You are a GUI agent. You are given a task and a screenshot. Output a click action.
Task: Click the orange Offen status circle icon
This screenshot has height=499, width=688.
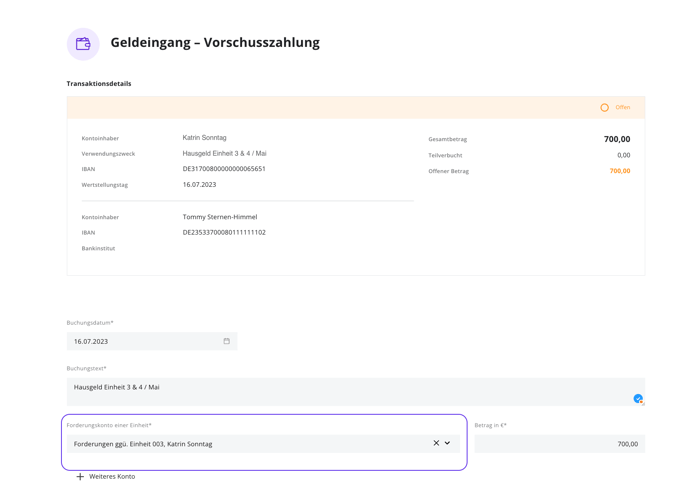coord(604,108)
